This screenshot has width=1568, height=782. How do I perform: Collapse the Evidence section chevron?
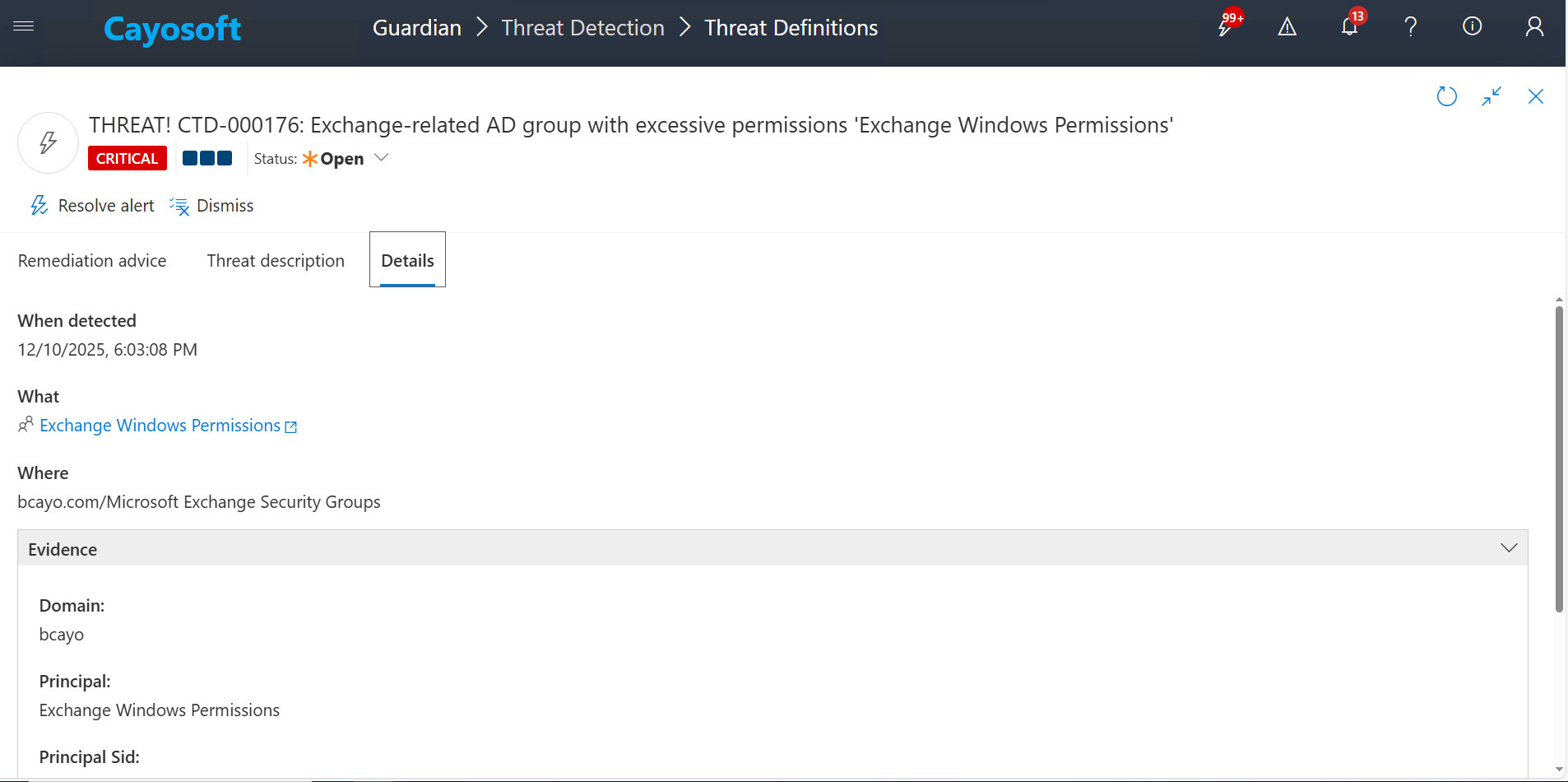point(1508,548)
